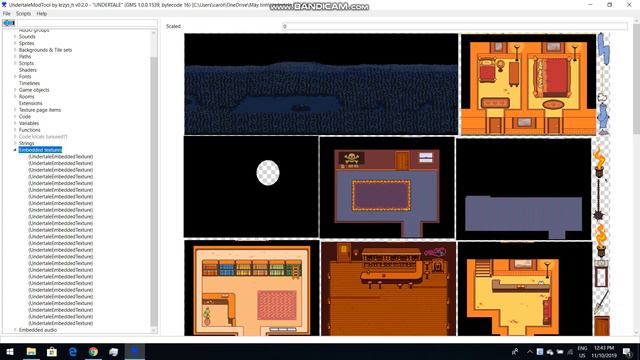Select the Sprites tree label
The image size is (640, 360).
click(x=27, y=43)
